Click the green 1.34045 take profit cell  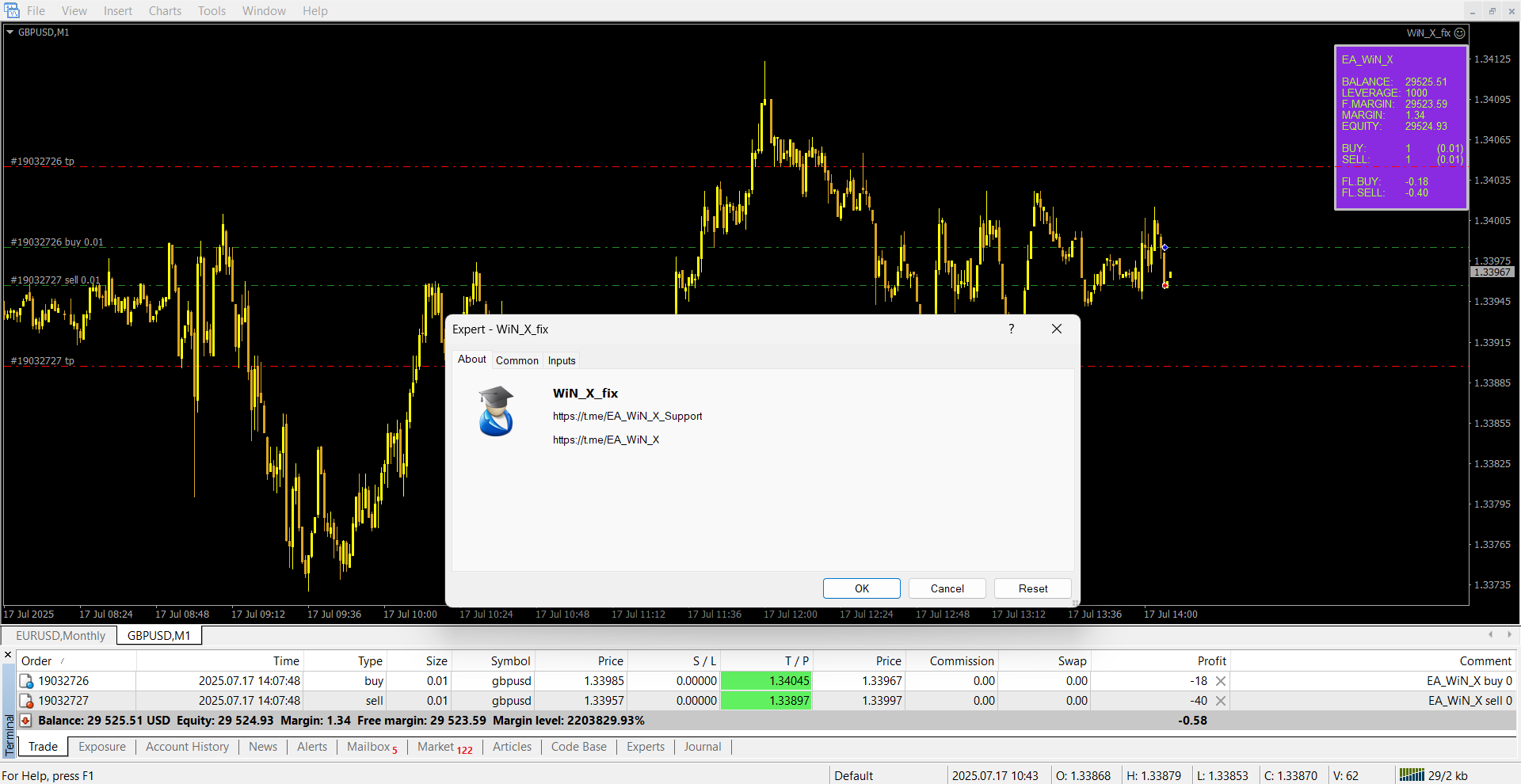(x=765, y=681)
